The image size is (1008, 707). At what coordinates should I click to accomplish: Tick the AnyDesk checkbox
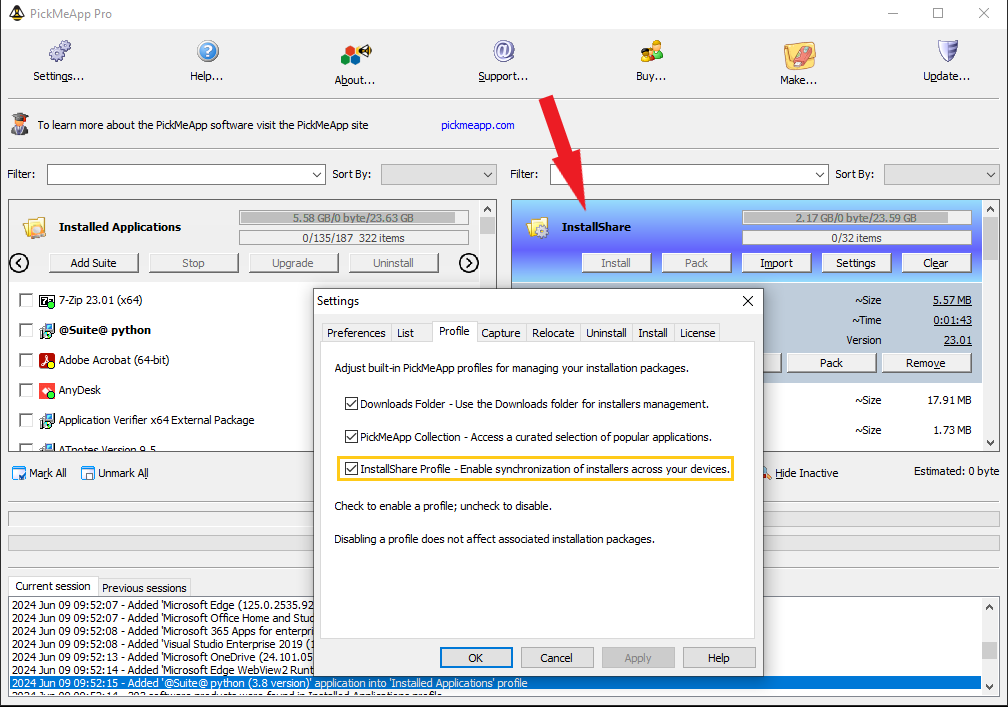[x=26, y=390]
